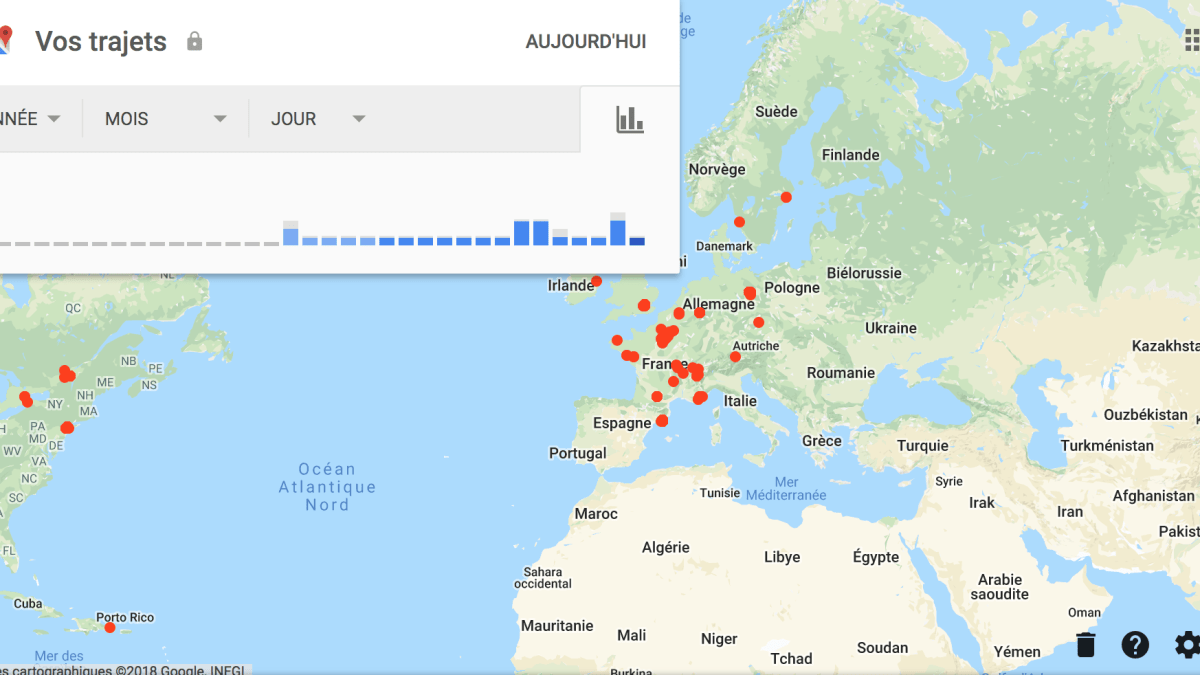1200x675 pixels.
Task: Click the red dot in Autriche
Action: pyautogui.click(x=736, y=357)
